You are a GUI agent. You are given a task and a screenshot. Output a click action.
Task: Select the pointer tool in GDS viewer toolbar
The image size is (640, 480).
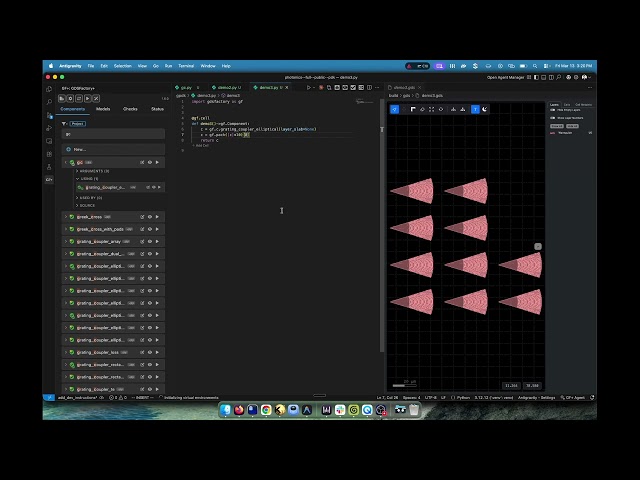[x=394, y=109]
